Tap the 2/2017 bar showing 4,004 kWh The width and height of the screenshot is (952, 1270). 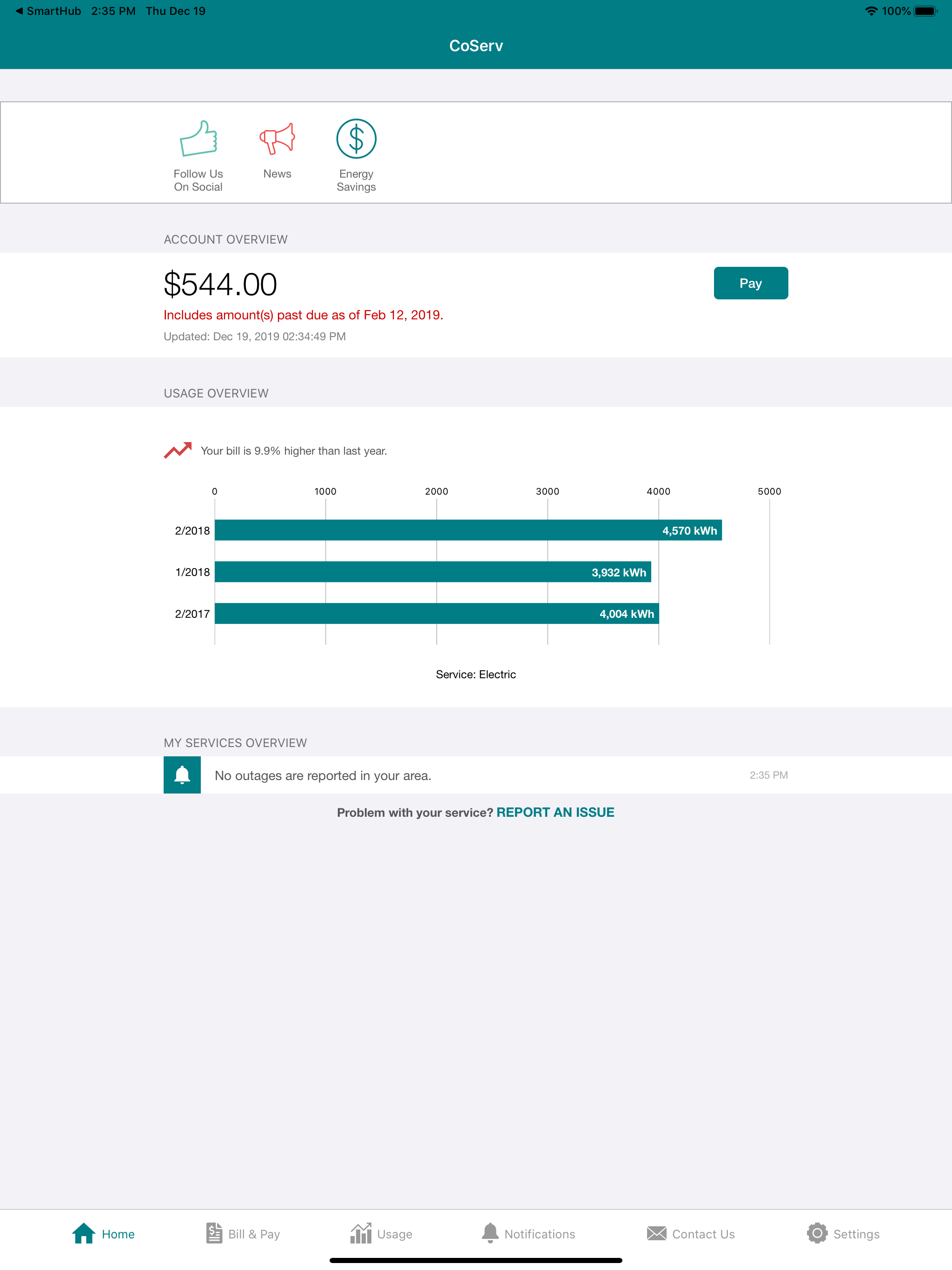(437, 614)
